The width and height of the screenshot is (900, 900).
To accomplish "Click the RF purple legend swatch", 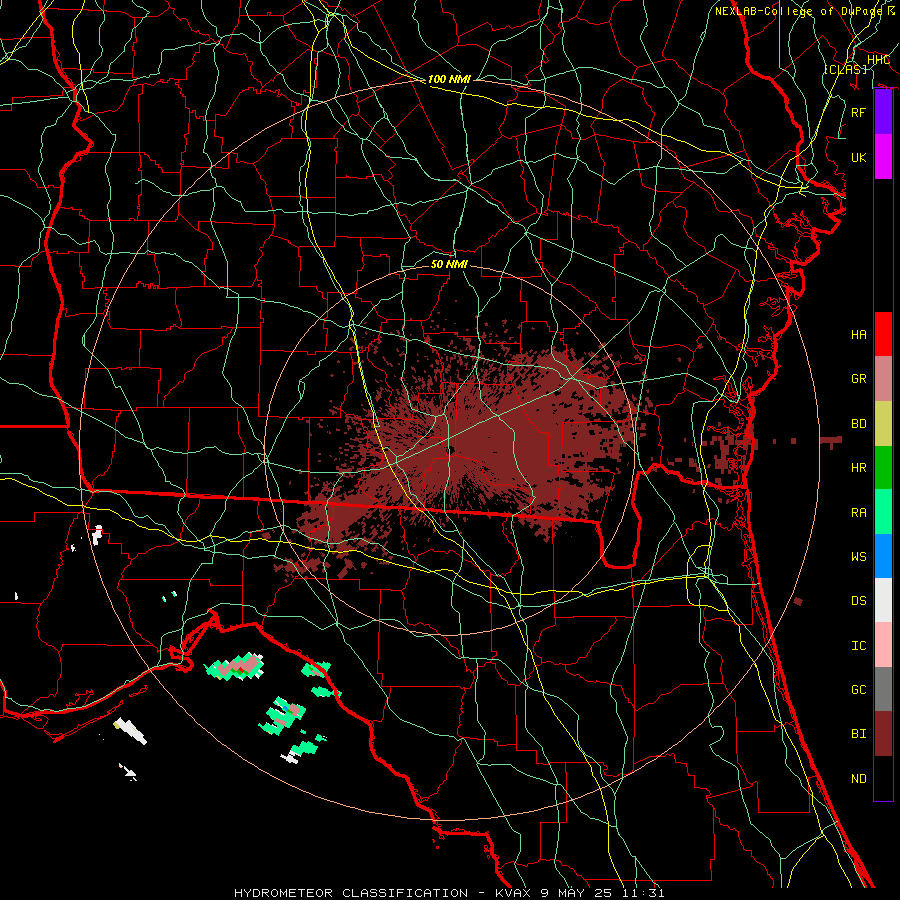I will (883, 112).
